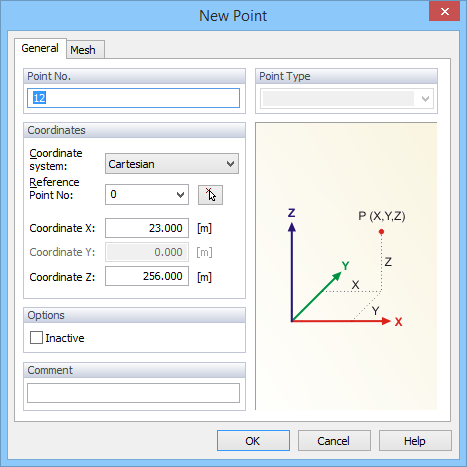
Task: Open the Coordinate system Cartesian dropdown
Action: 172,164
